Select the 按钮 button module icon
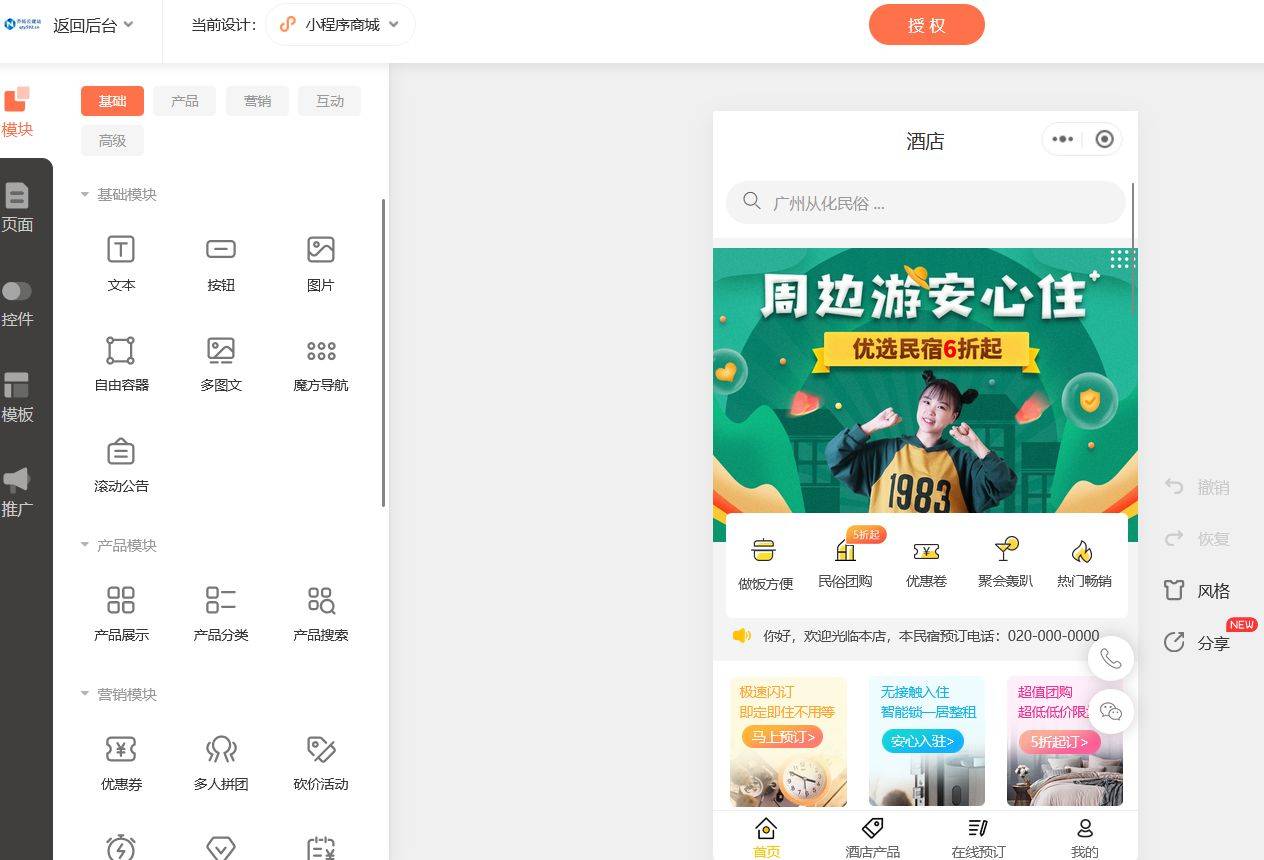This screenshot has width=1264, height=860. click(220, 250)
